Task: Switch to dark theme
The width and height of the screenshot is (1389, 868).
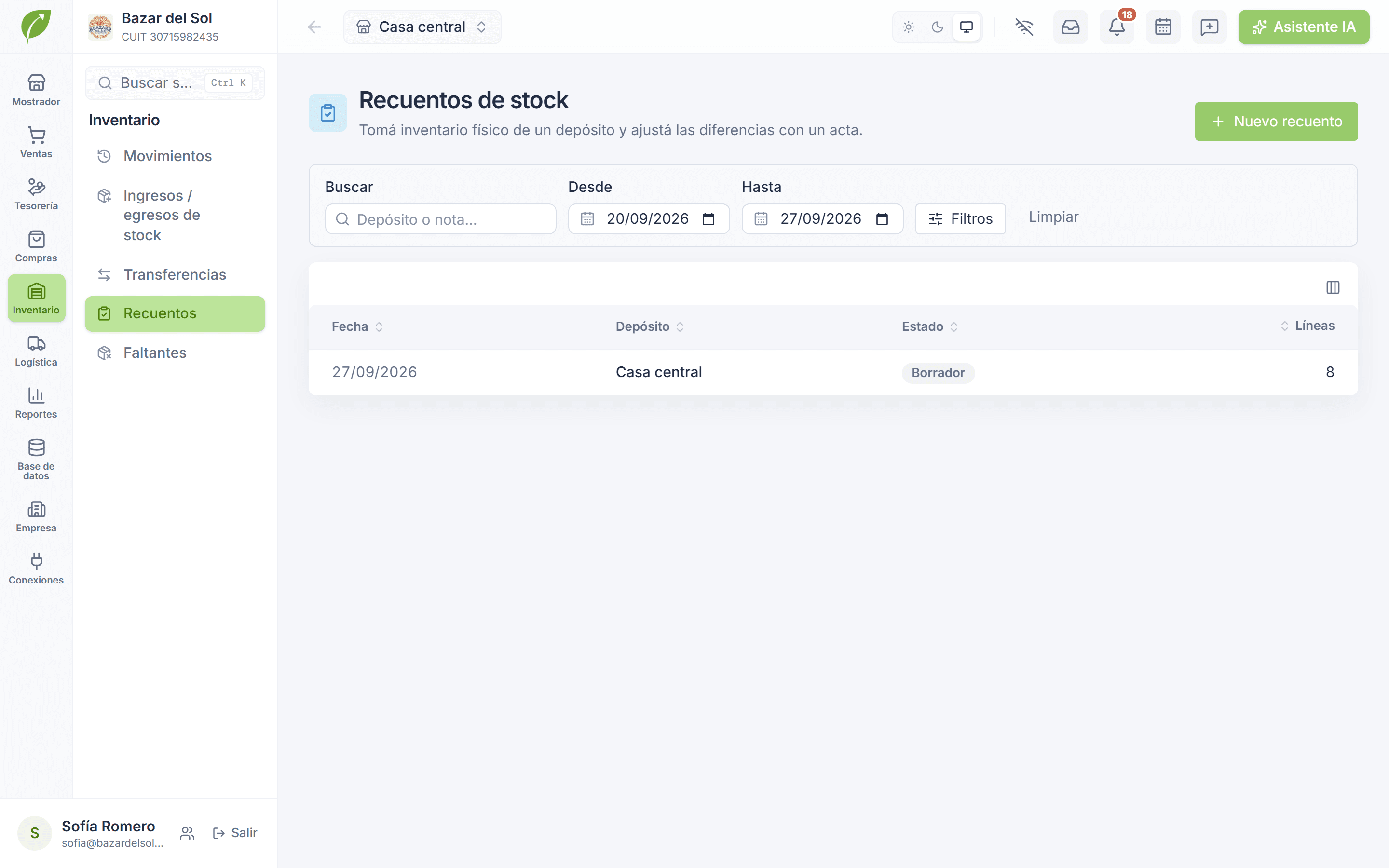Action: pyautogui.click(x=937, y=27)
